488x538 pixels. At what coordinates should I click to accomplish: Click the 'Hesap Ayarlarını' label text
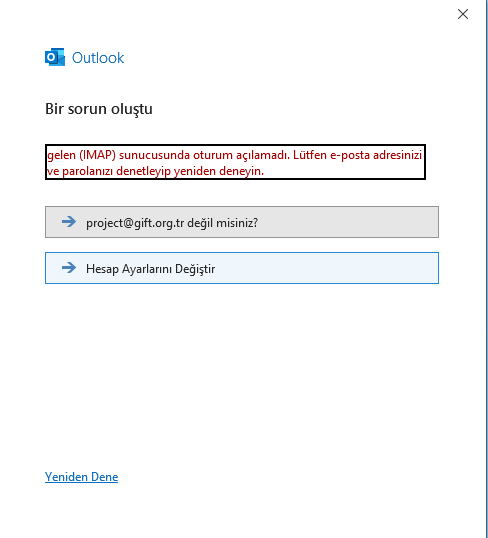(x=129, y=269)
